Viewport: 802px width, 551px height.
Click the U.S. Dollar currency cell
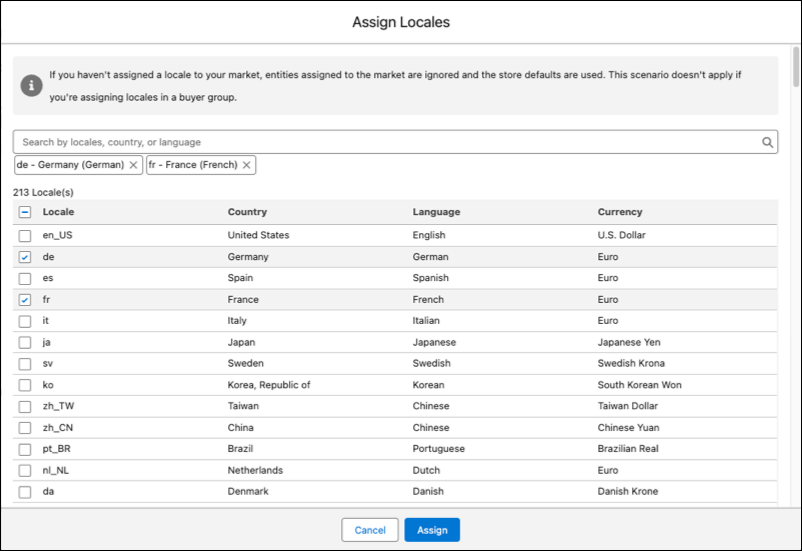coord(621,235)
